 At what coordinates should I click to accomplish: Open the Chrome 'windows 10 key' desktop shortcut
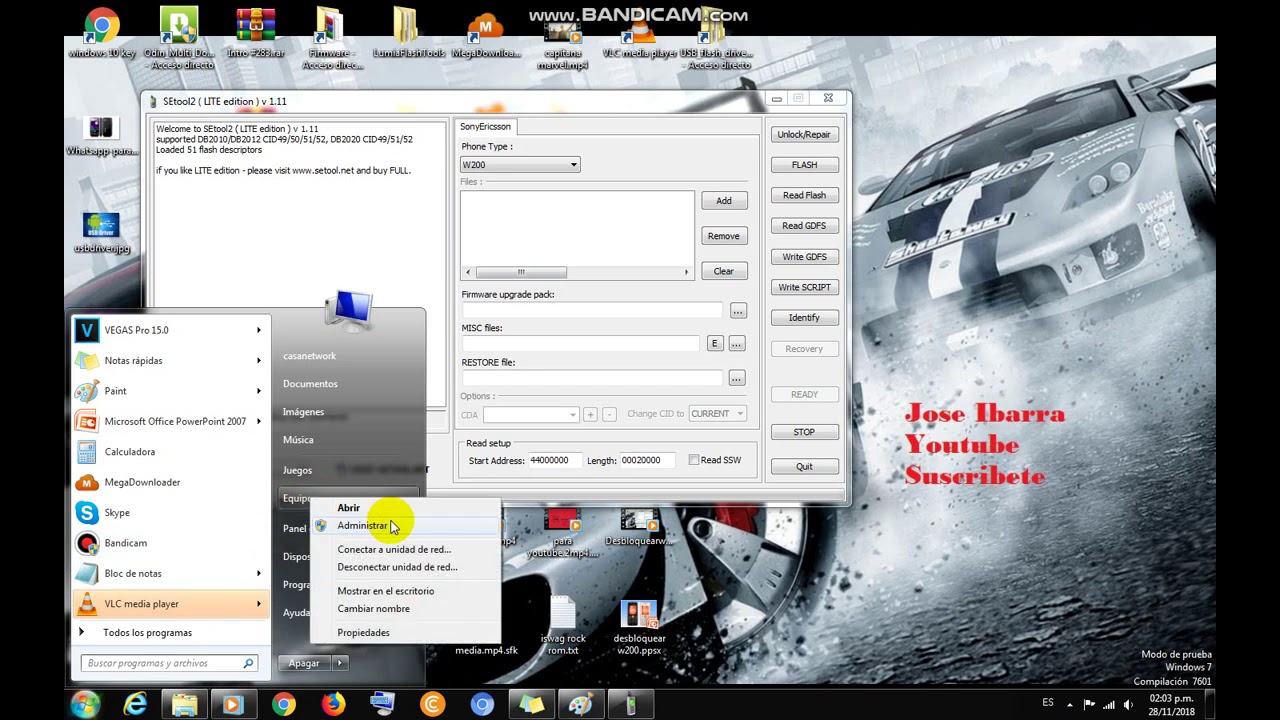101,34
